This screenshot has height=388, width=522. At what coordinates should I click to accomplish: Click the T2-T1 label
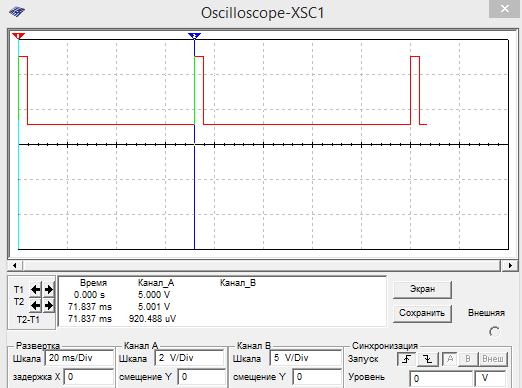click(x=28, y=320)
